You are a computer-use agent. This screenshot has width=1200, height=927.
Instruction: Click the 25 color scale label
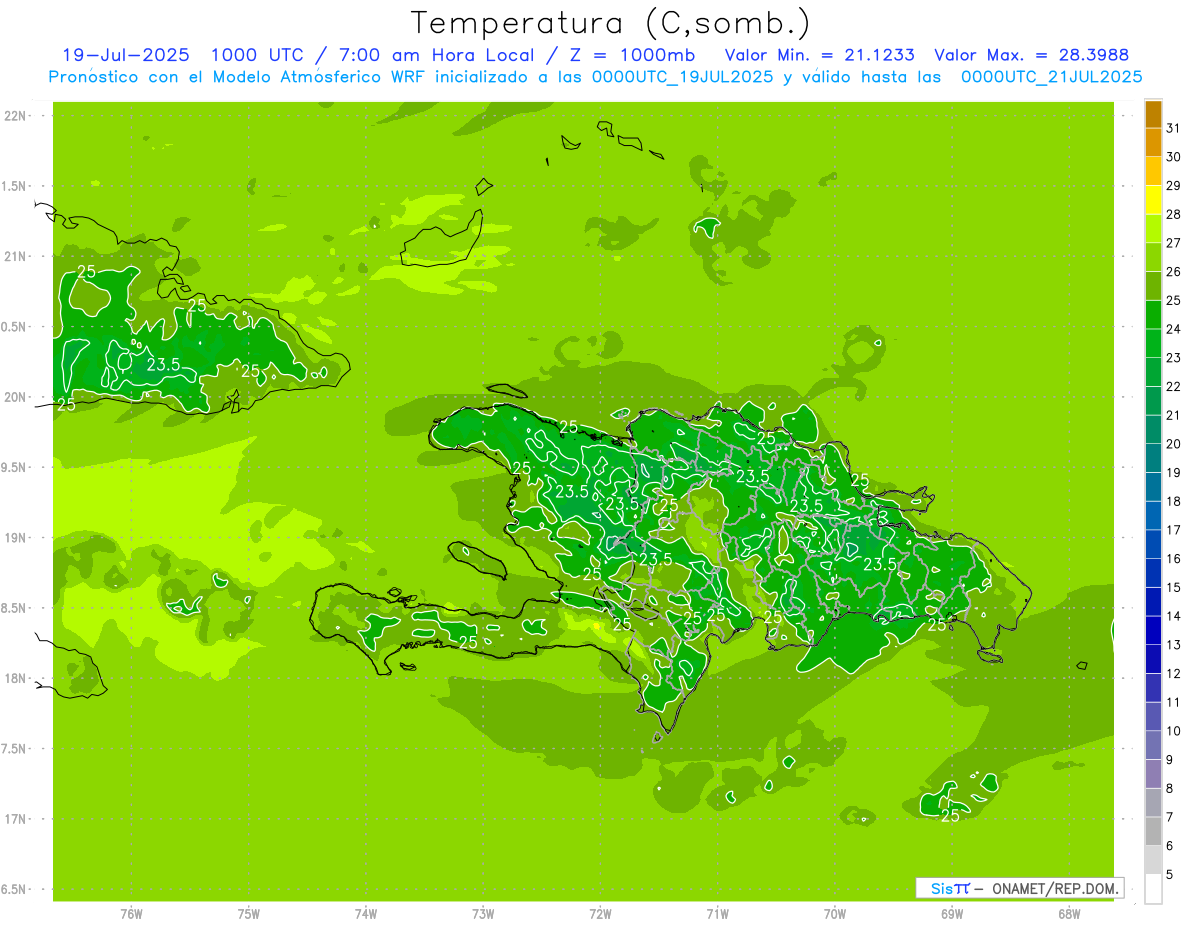point(1174,300)
